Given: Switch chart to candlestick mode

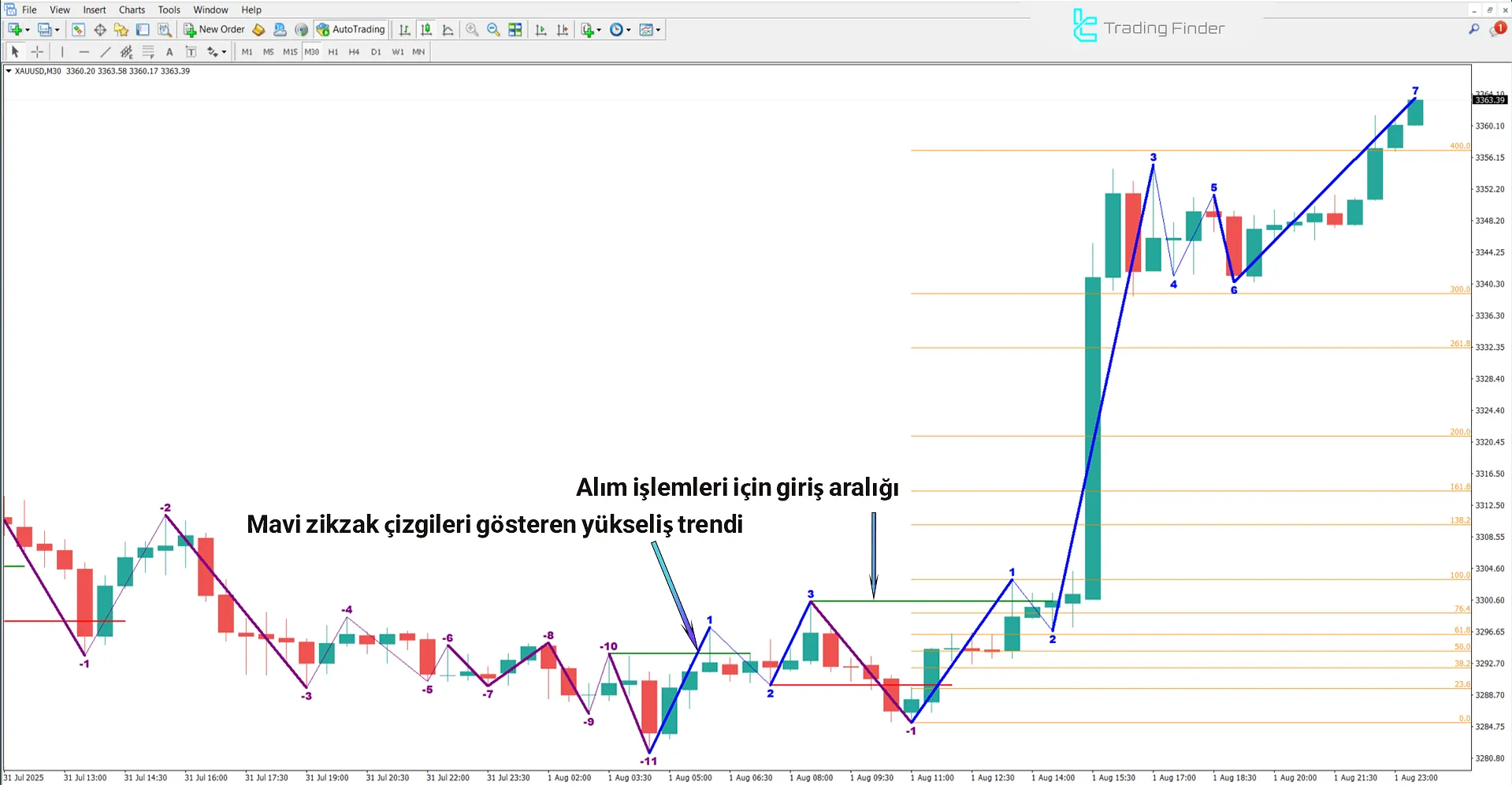Looking at the screenshot, I should pos(425,29).
